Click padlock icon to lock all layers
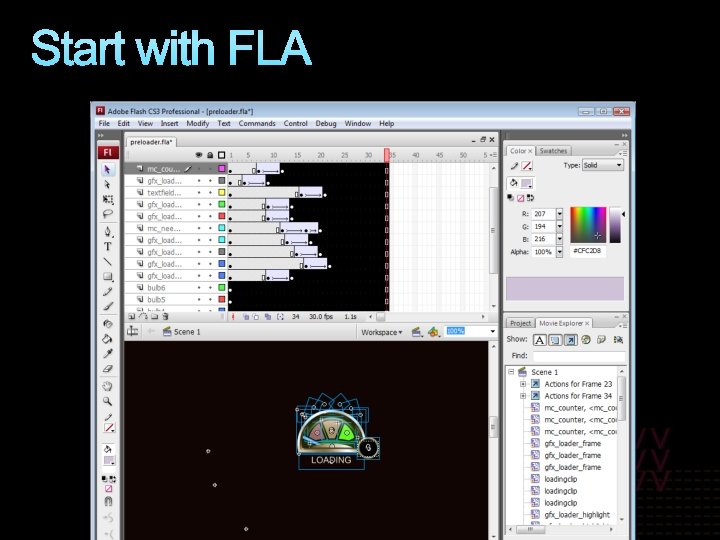720x540 pixels. click(x=210, y=155)
